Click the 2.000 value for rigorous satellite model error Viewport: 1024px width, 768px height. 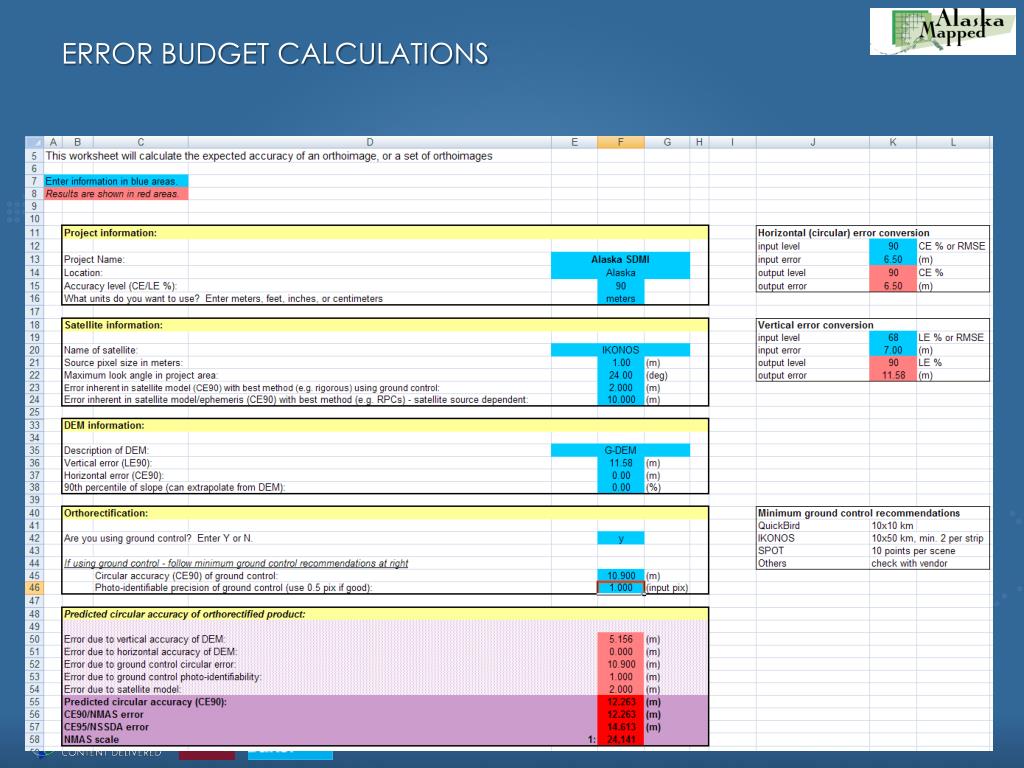tap(620, 387)
